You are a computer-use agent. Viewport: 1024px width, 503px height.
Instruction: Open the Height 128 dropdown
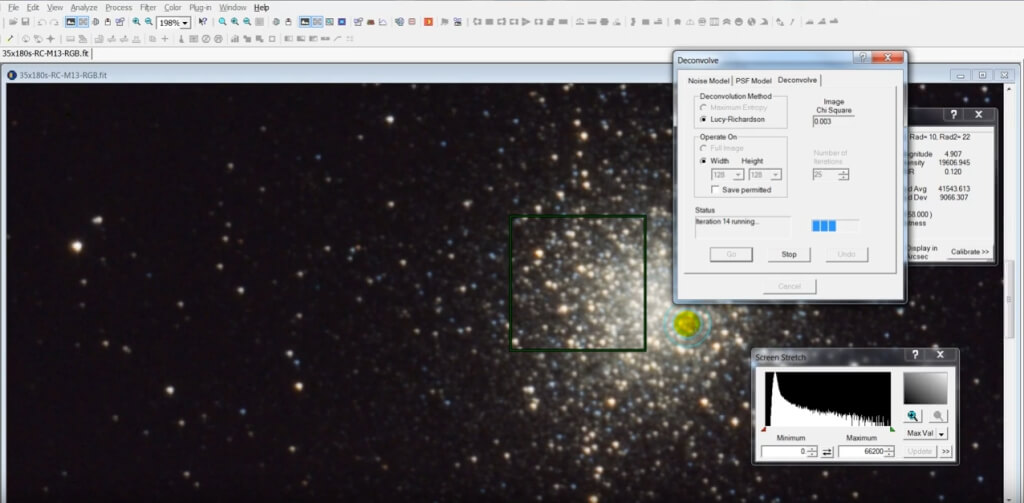(775, 175)
